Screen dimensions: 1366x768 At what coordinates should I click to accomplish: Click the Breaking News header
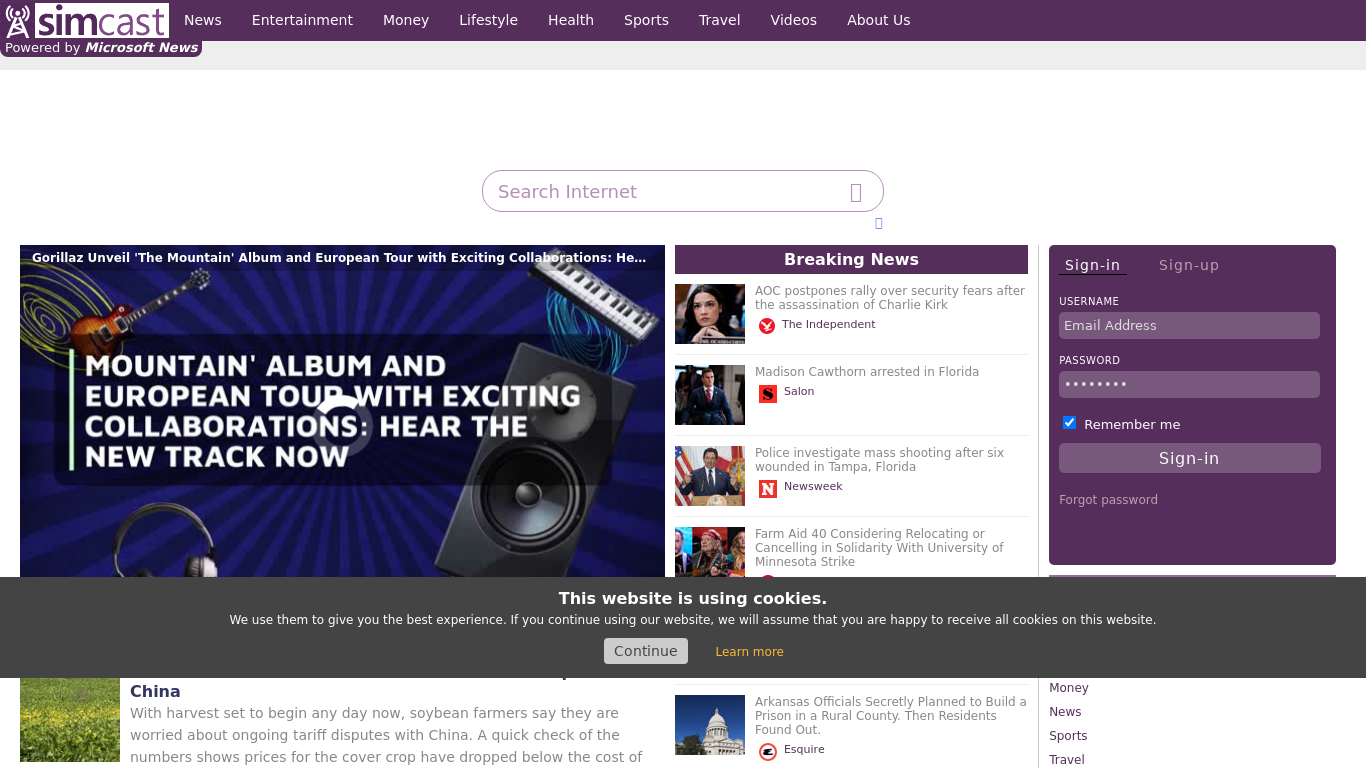point(851,259)
